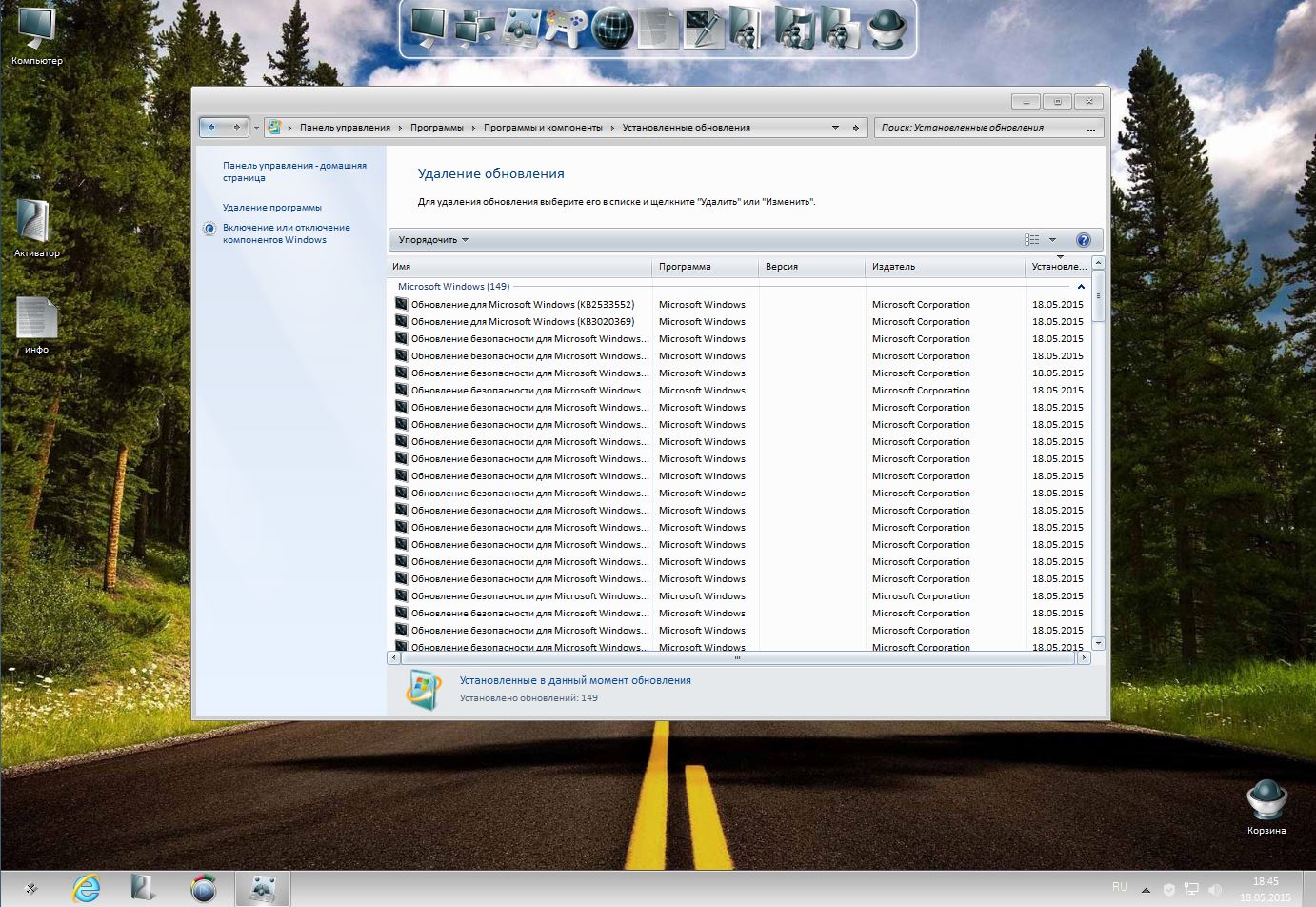Open the library explorer icon on the taskbar
Image resolution: width=1316 pixels, height=907 pixels.
[144, 889]
